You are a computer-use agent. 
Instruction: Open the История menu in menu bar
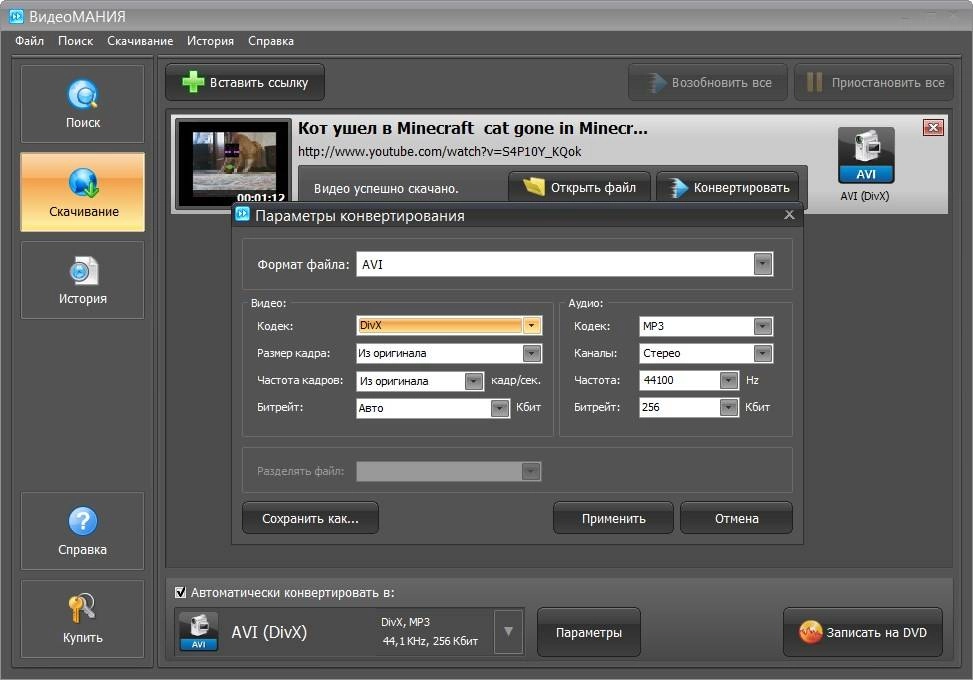tap(210, 41)
